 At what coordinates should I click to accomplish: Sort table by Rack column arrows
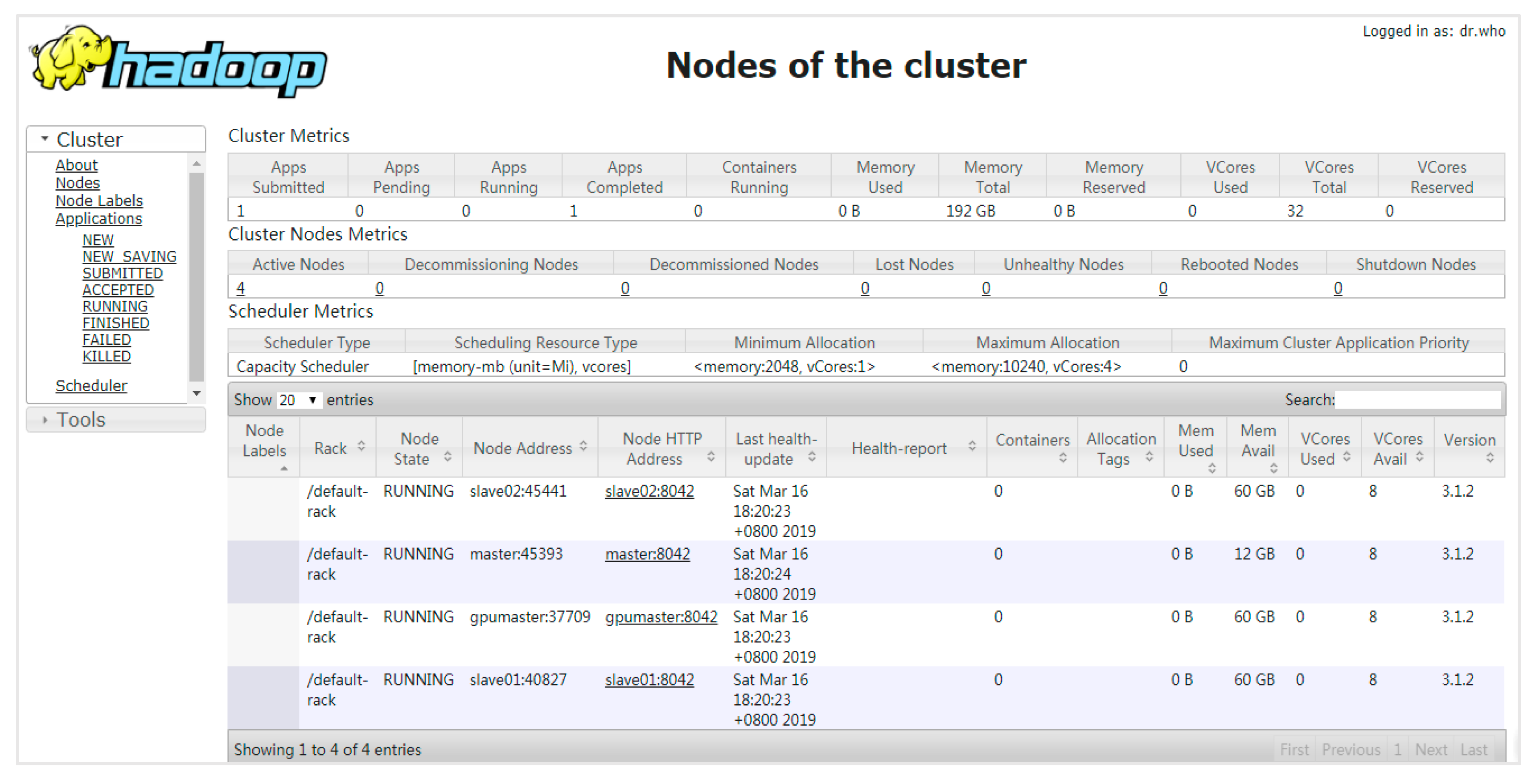pos(361,446)
